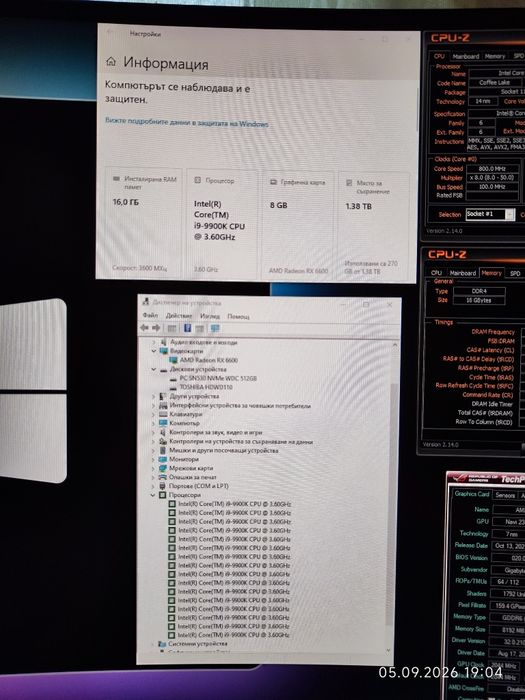
Task: Select the Инсталирана RAM памет card
Action: point(144,223)
